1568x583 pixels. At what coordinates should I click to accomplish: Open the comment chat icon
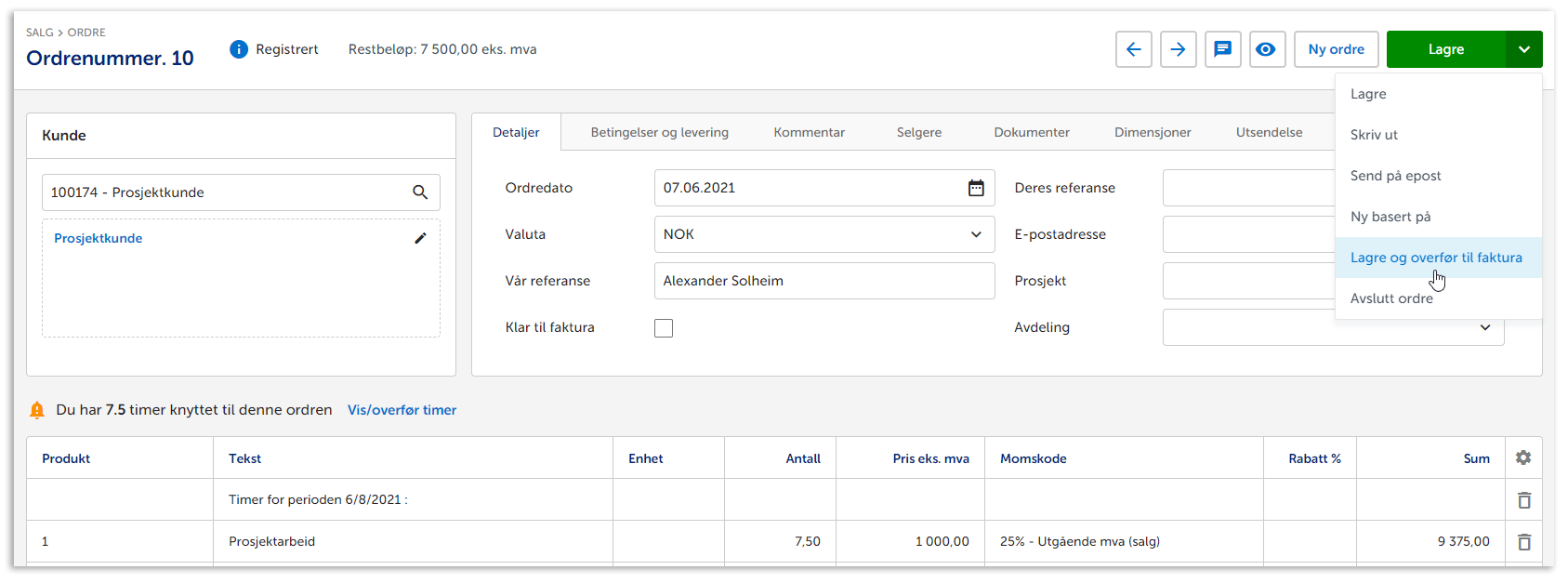[x=1222, y=49]
